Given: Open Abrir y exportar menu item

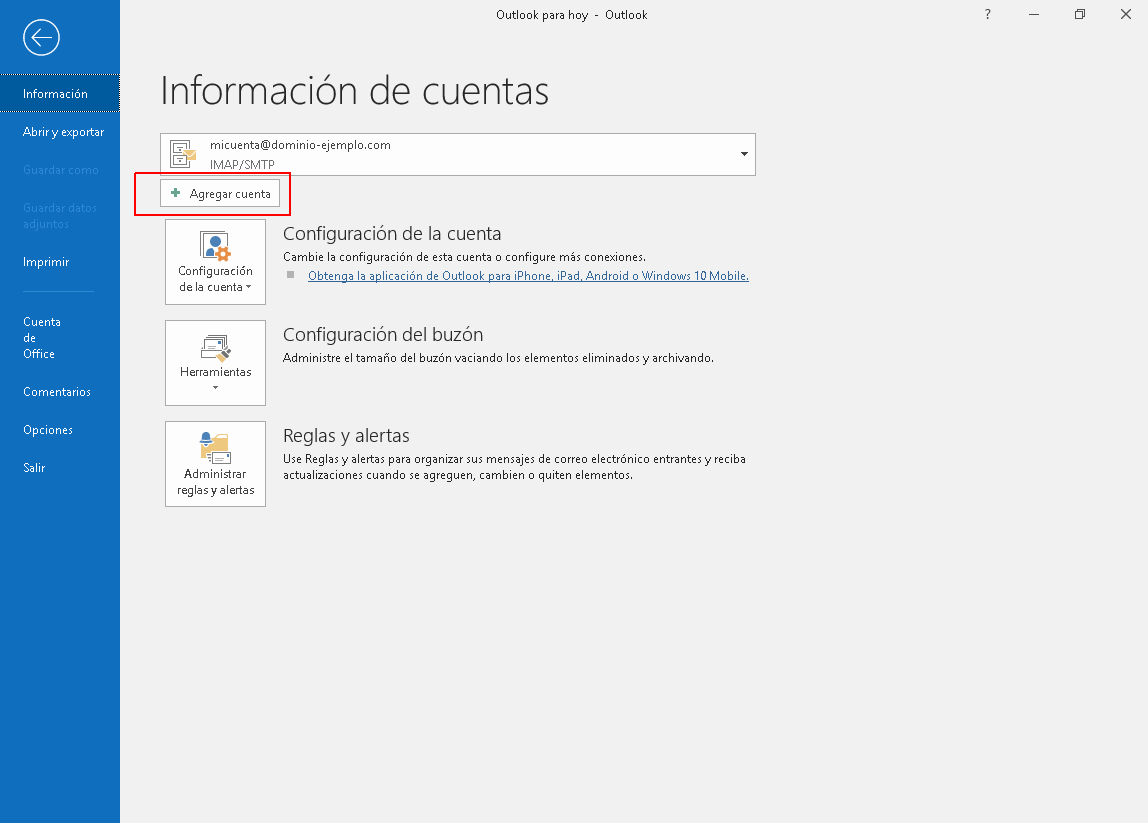Looking at the screenshot, I should pyautogui.click(x=63, y=132).
